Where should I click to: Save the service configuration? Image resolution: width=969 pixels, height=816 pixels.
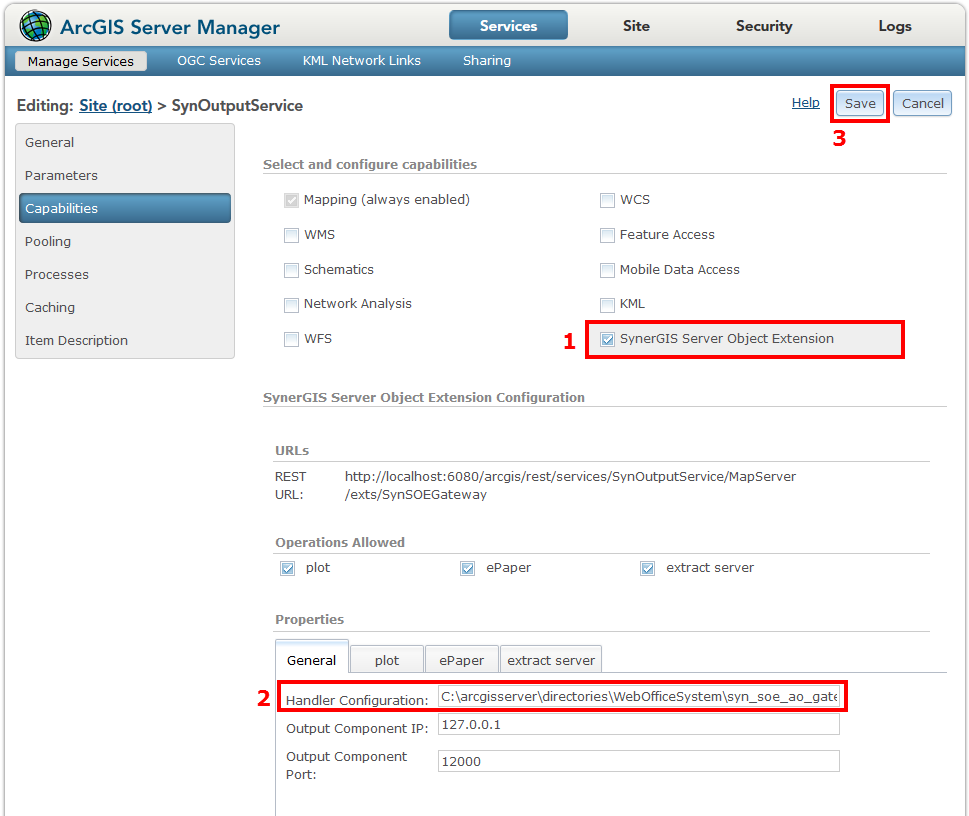tap(859, 103)
